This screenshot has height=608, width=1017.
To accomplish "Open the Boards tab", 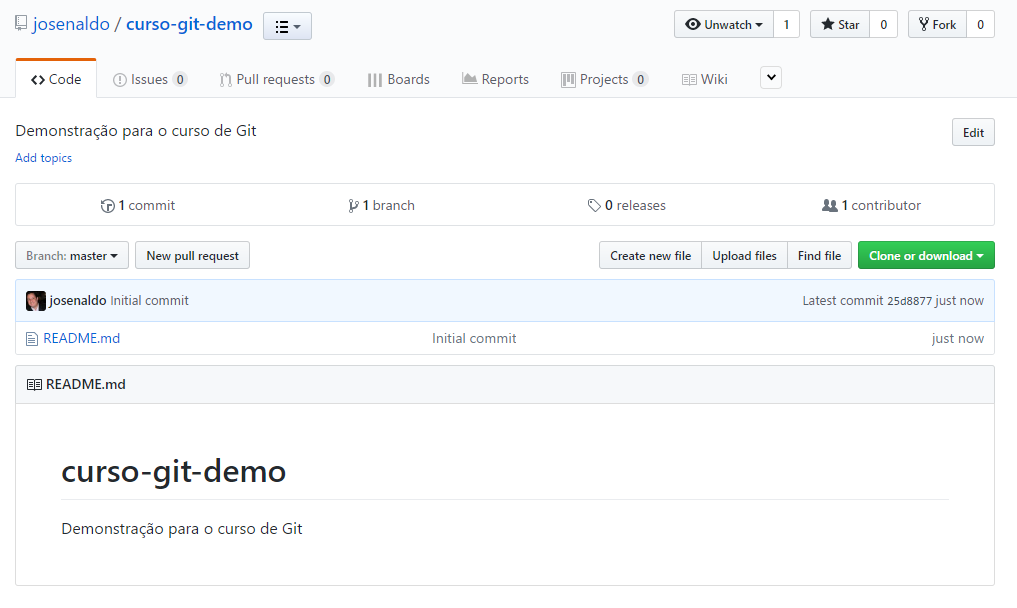I will [398, 79].
